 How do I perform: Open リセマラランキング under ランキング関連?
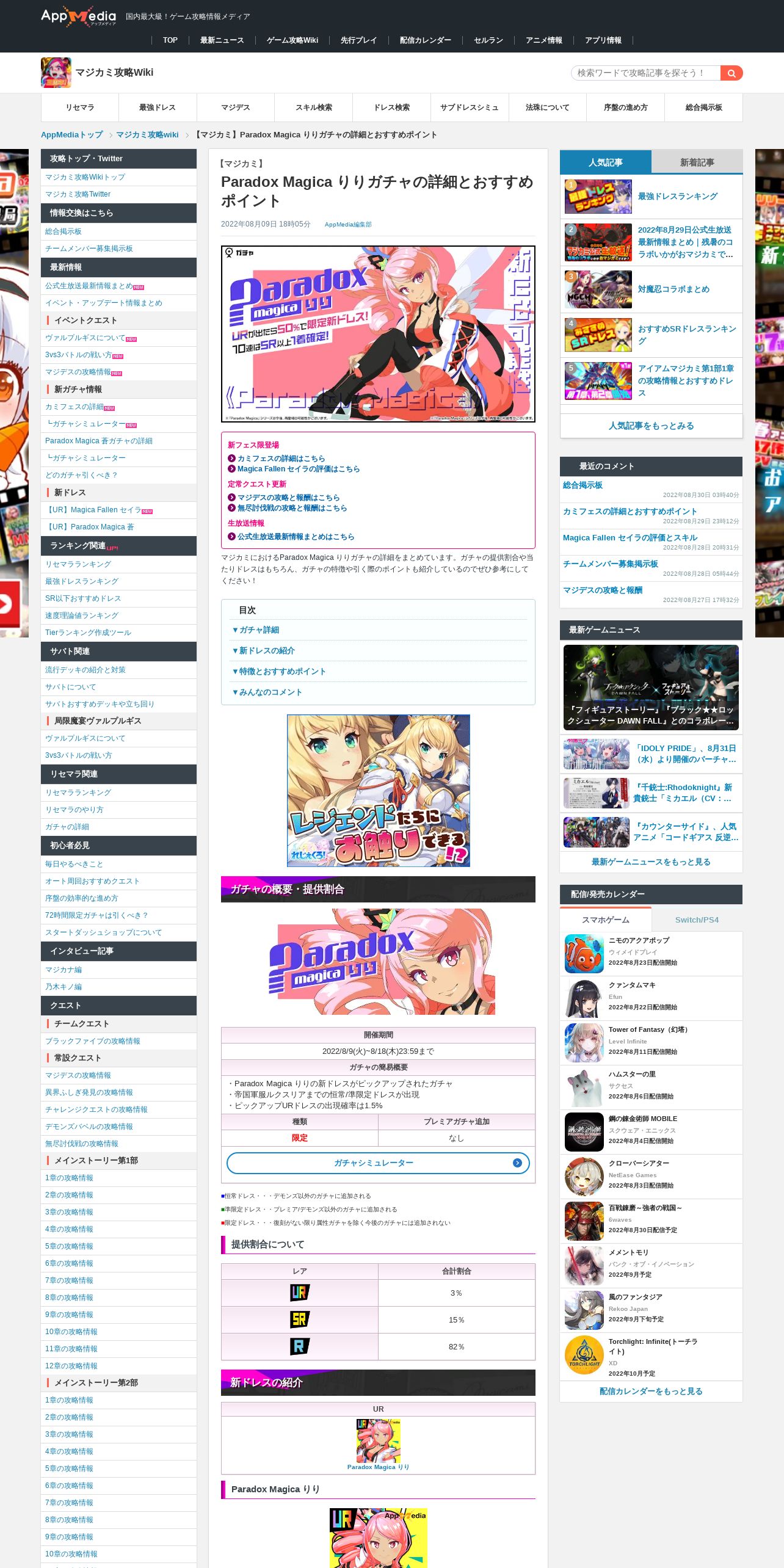[x=78, y=565]
